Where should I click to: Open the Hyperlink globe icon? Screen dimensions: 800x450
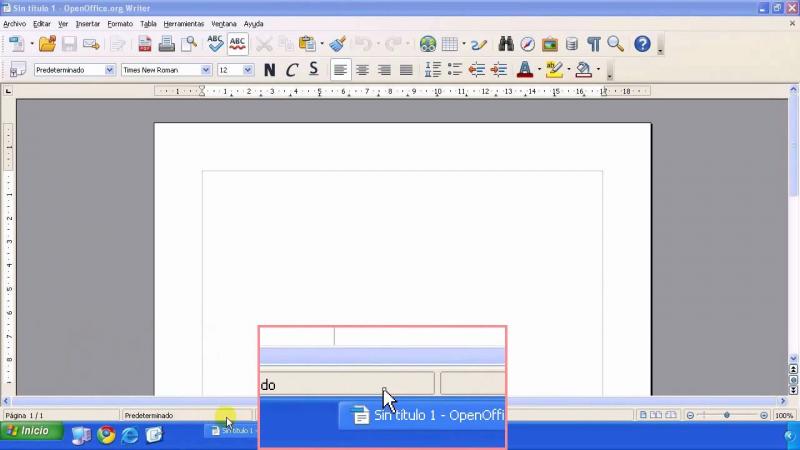(428, 44)
